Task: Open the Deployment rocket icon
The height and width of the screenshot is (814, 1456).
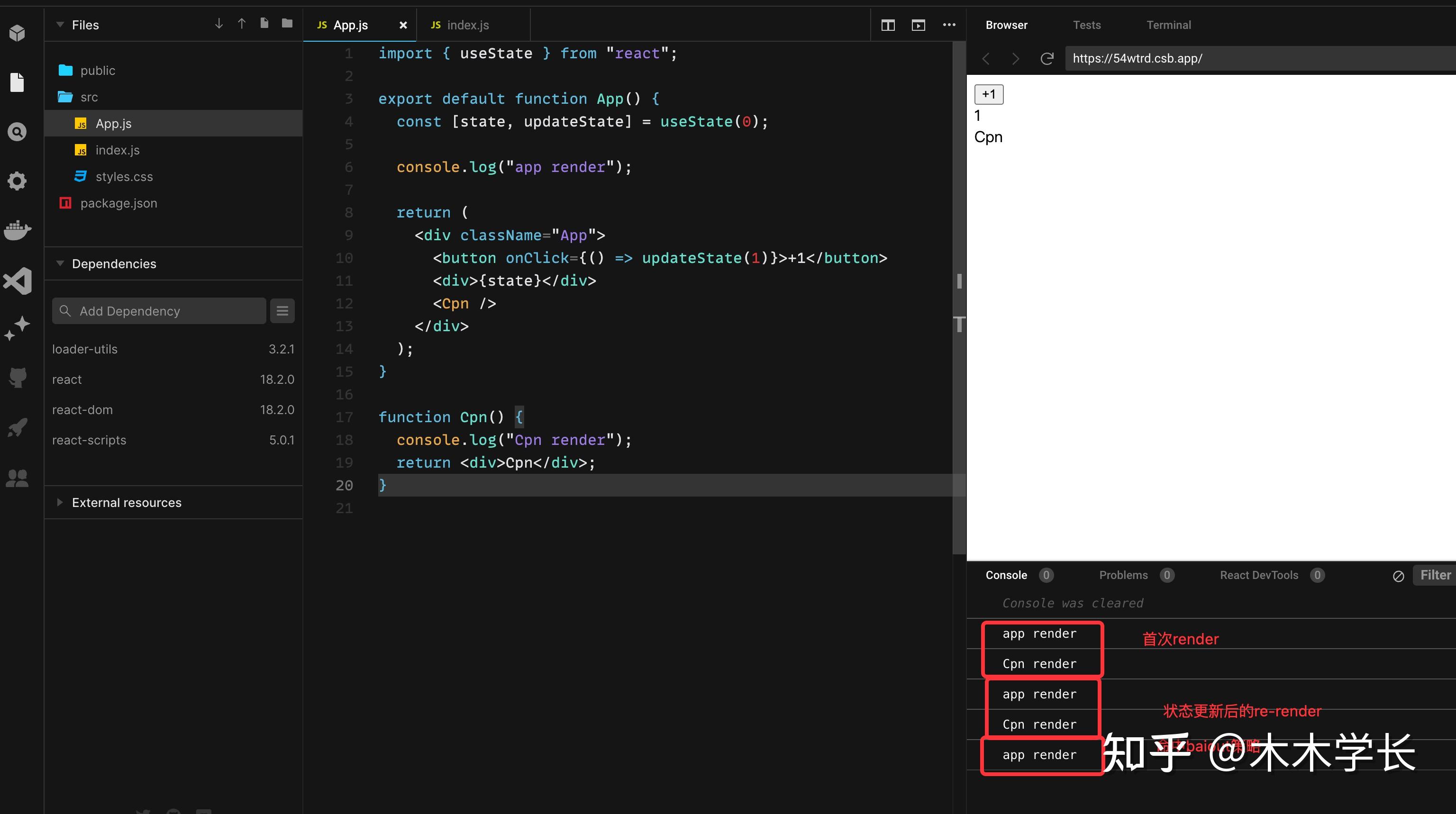Action: (x=17, y=428)
